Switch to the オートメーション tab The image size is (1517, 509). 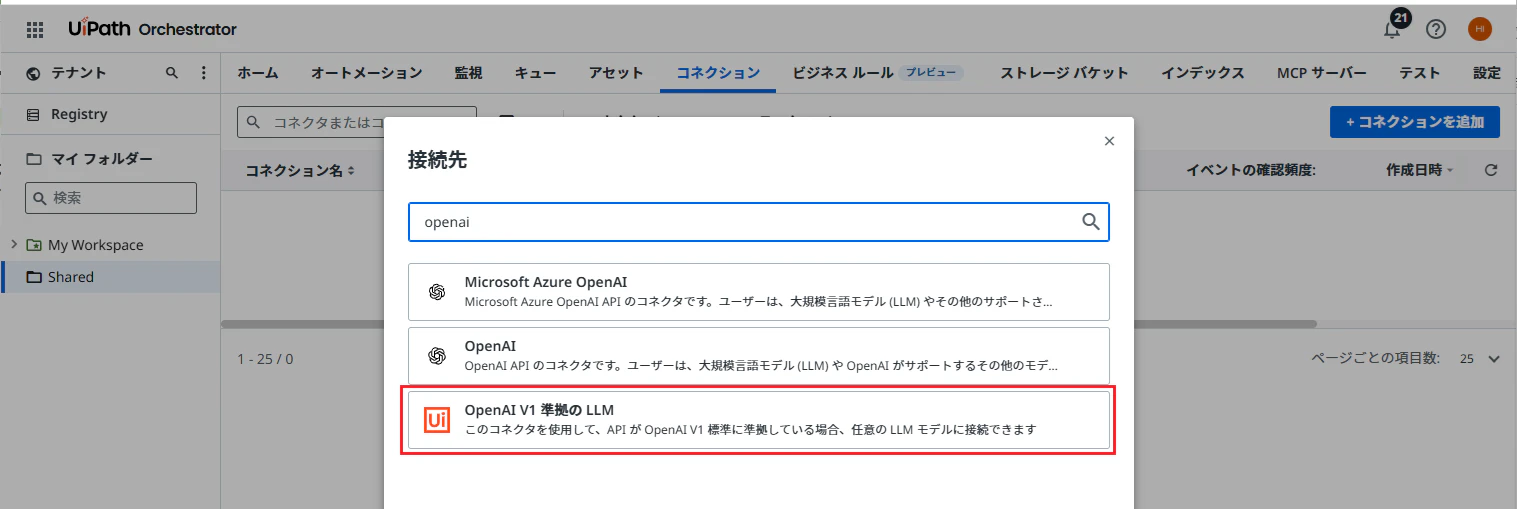(x=366, y=73)
